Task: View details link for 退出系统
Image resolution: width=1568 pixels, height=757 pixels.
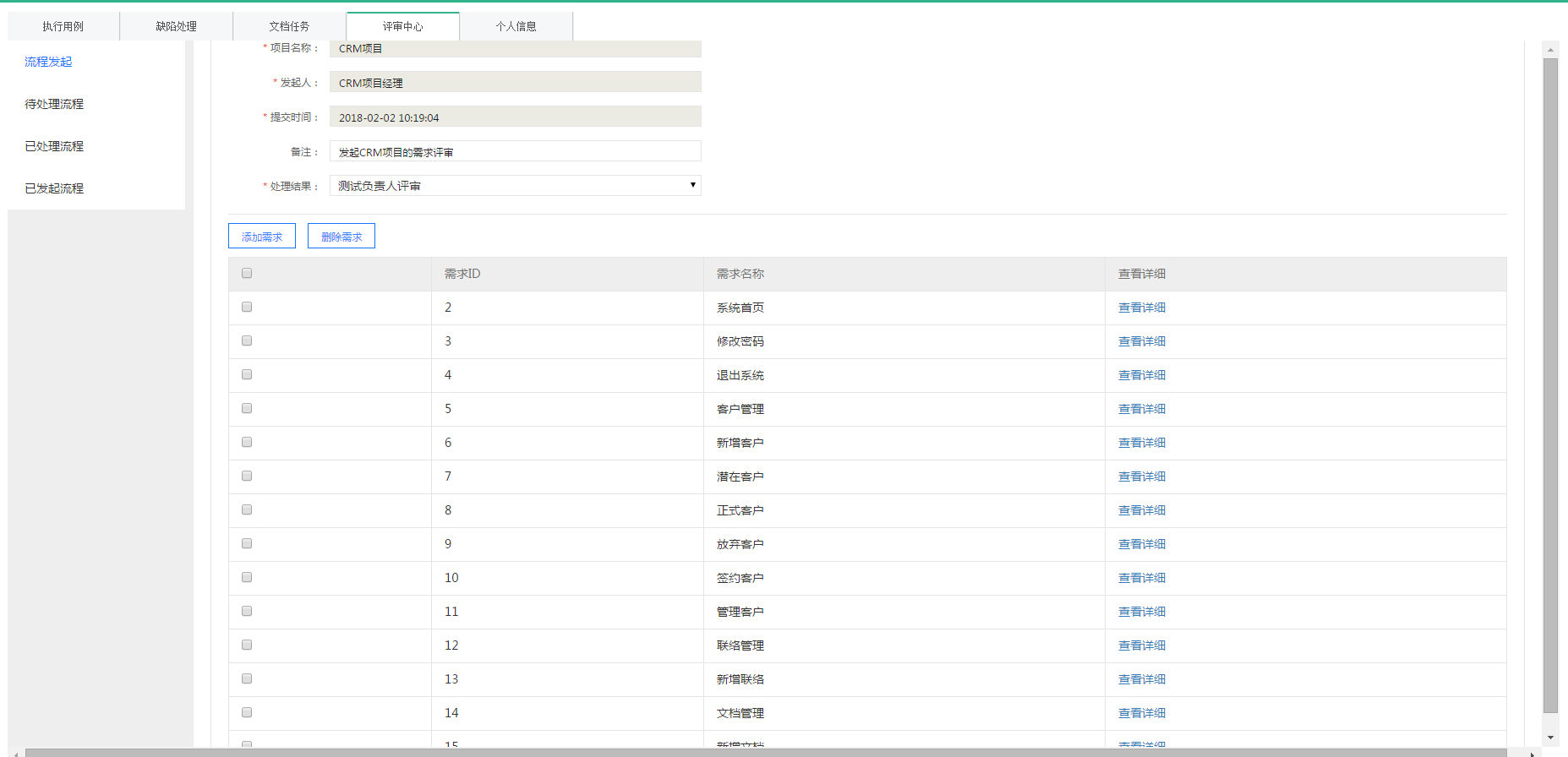Action: (1141, 375)
